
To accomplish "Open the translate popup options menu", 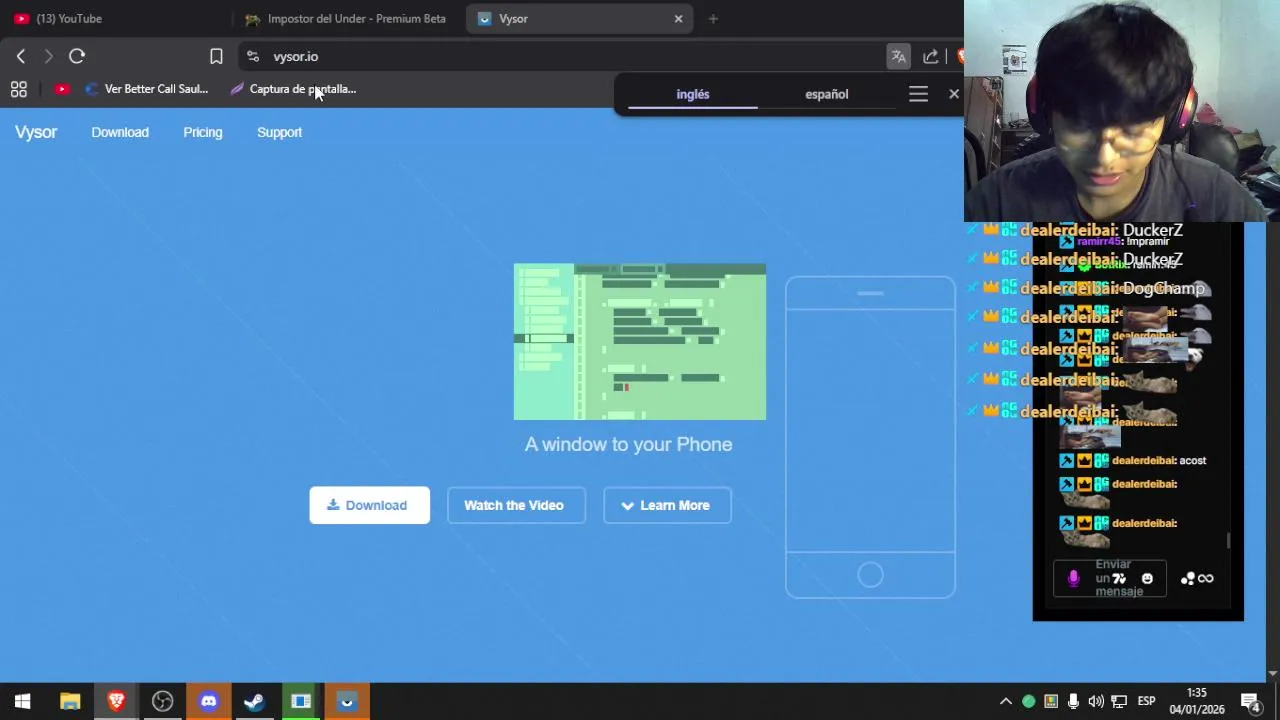I will click(x=918, y=94).
